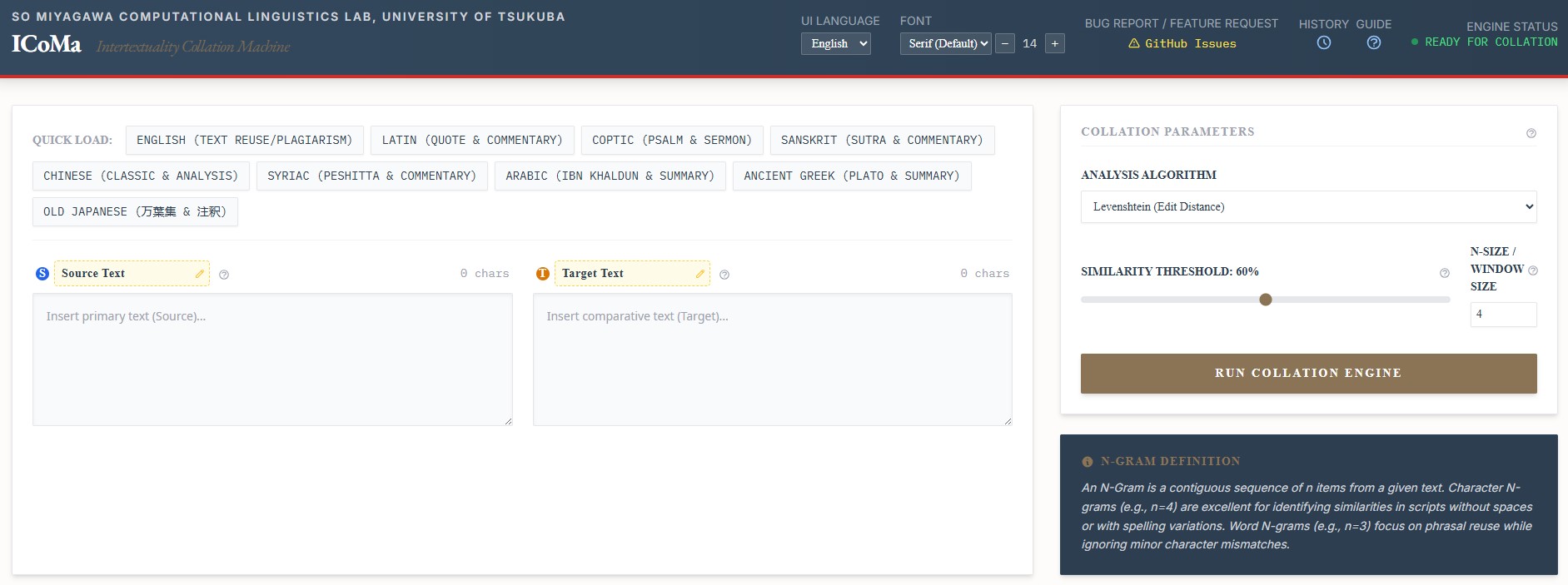The height and width of the screenshot is (585, 1568).
Task: Load the Coptic (Psalm & Sermon) sample
Action: 672,140
